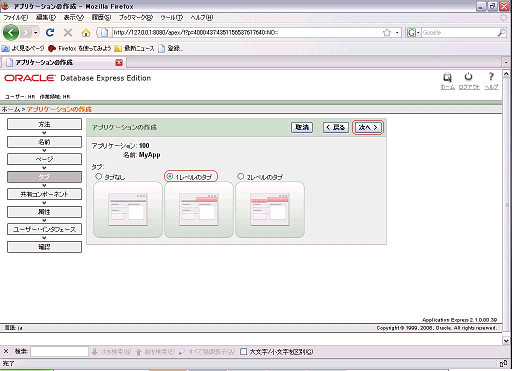The image size is (512, 371).
Task: Click the 取消 cancel button
Action: pos(302,127)
